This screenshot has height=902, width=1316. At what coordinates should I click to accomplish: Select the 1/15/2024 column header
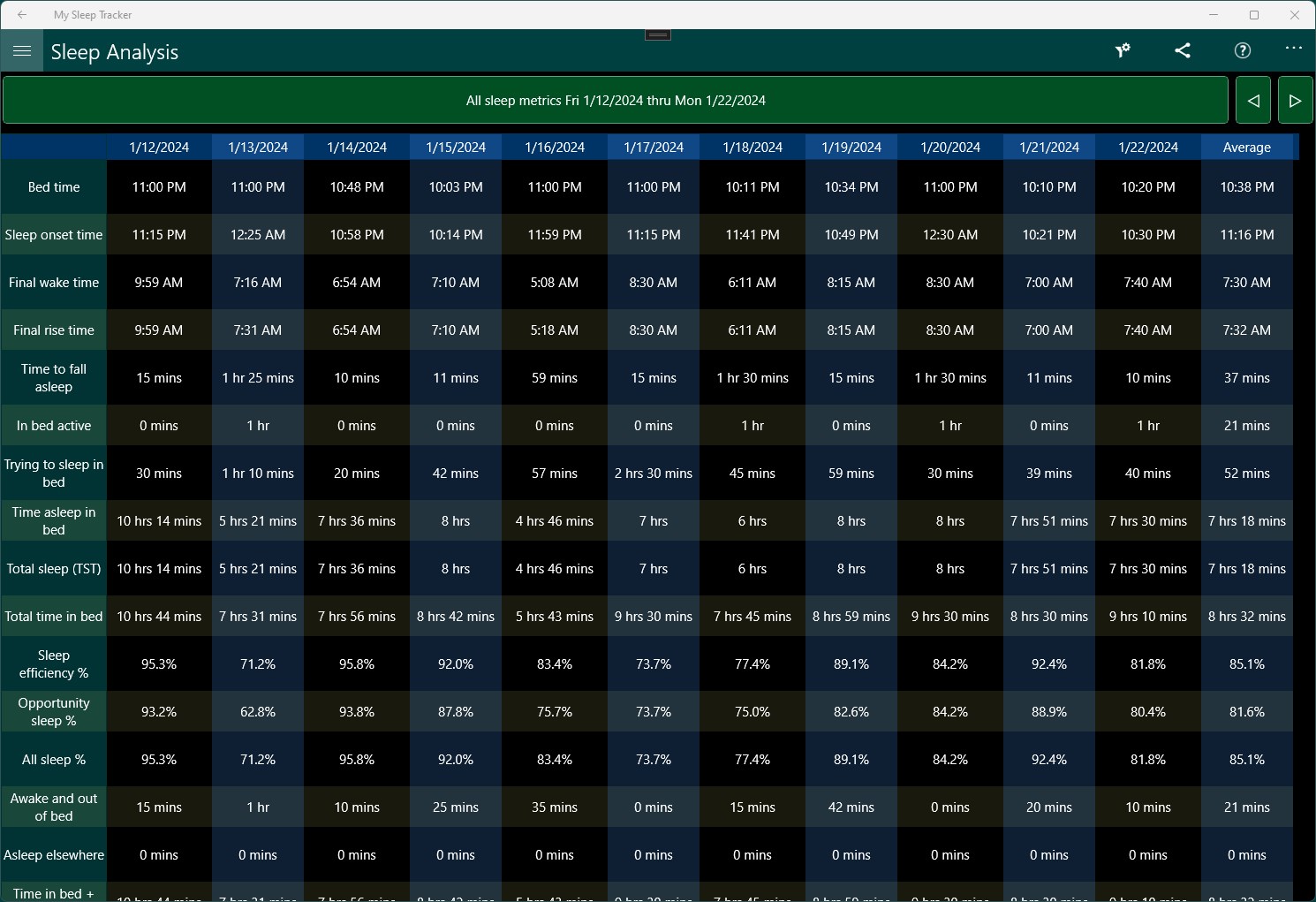456,148
